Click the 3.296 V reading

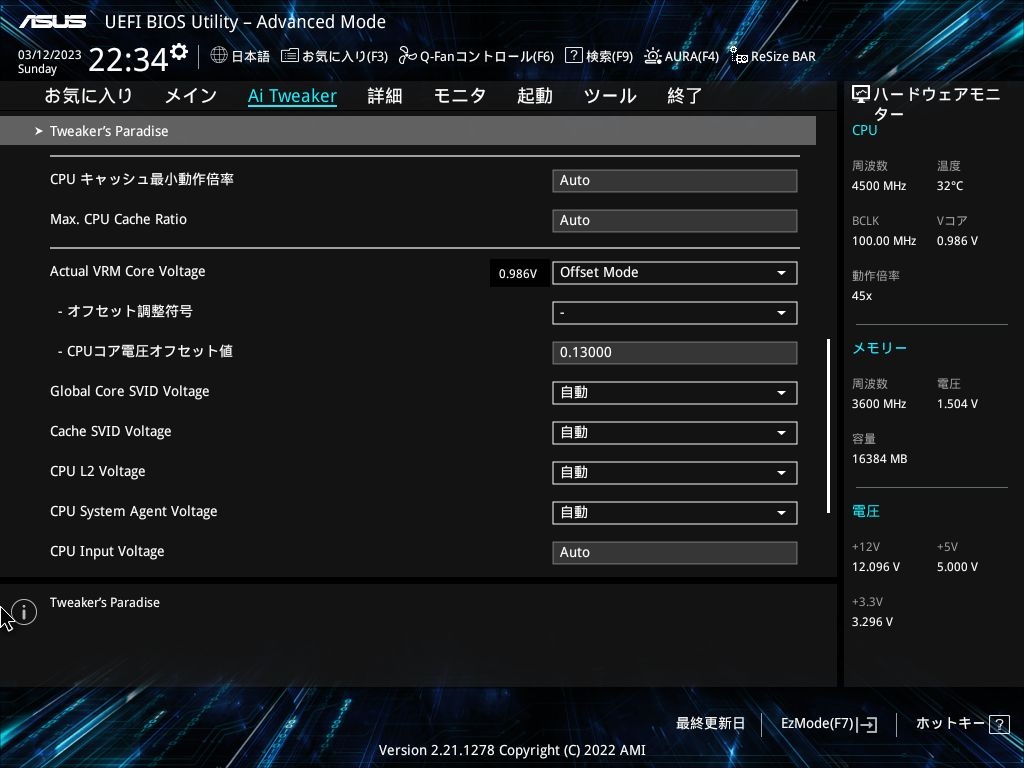tap(872, 622)
